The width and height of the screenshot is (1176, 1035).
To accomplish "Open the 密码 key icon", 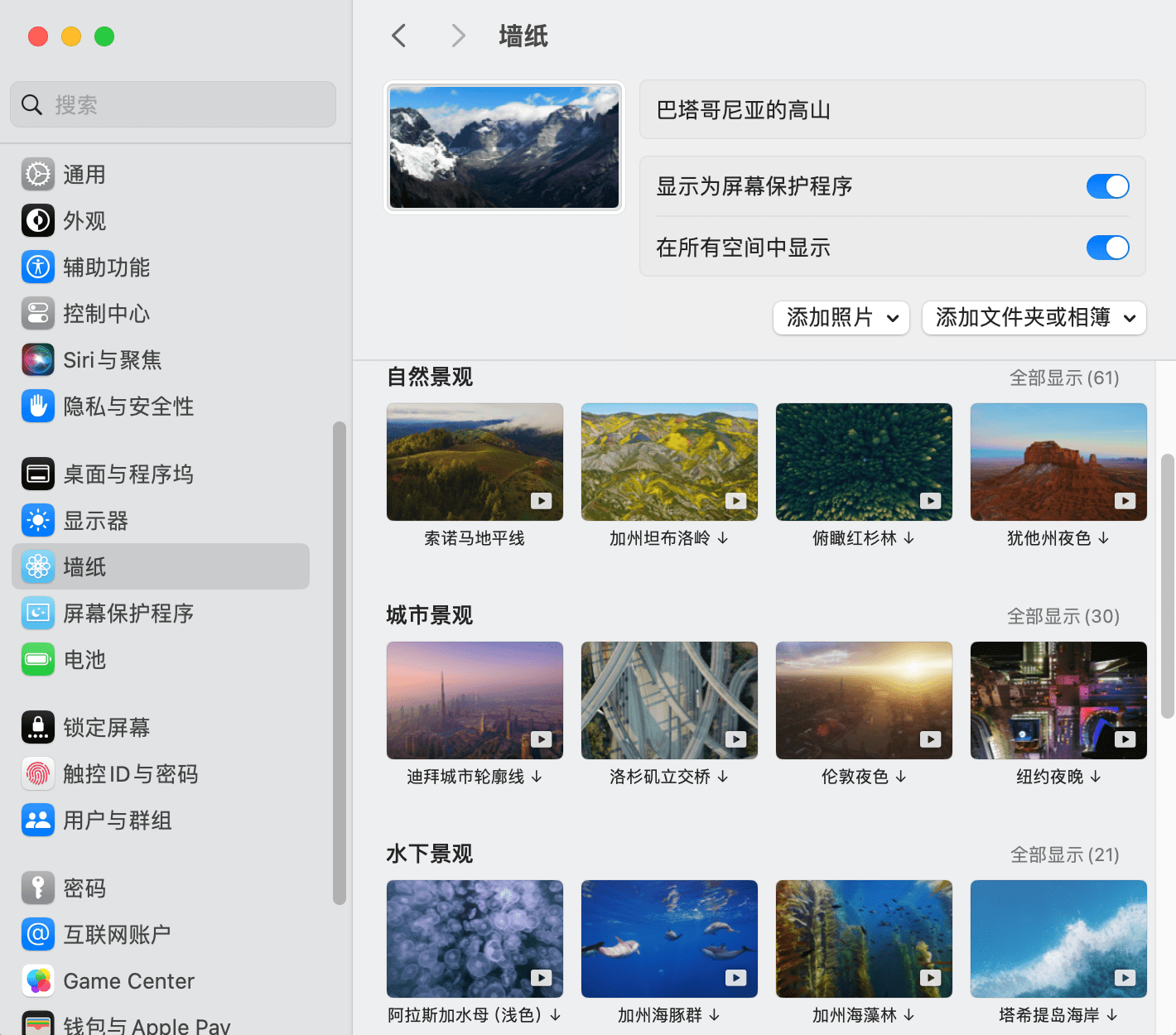I will (x=38, y=888).
